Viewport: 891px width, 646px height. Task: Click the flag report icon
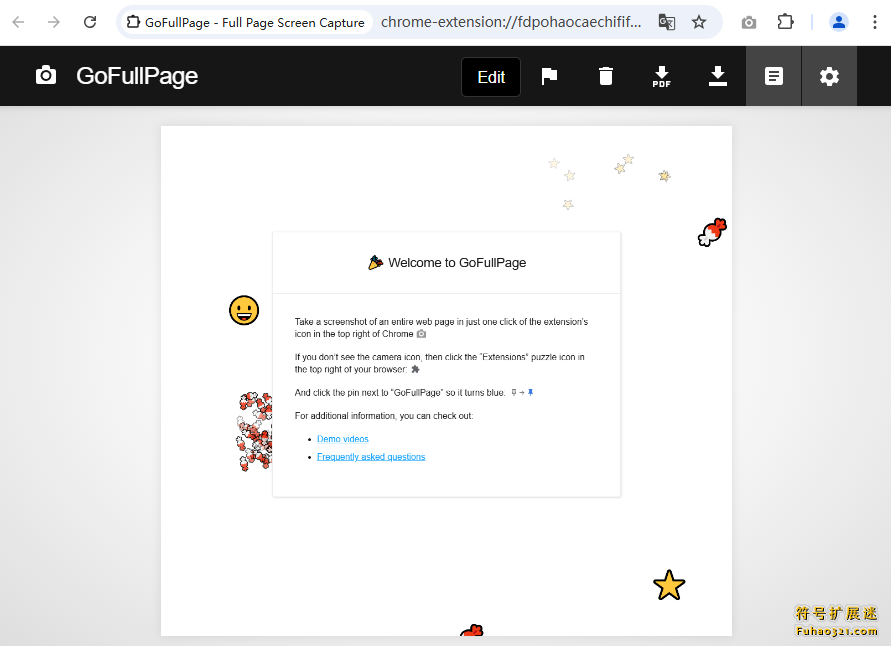coord(549,76)
